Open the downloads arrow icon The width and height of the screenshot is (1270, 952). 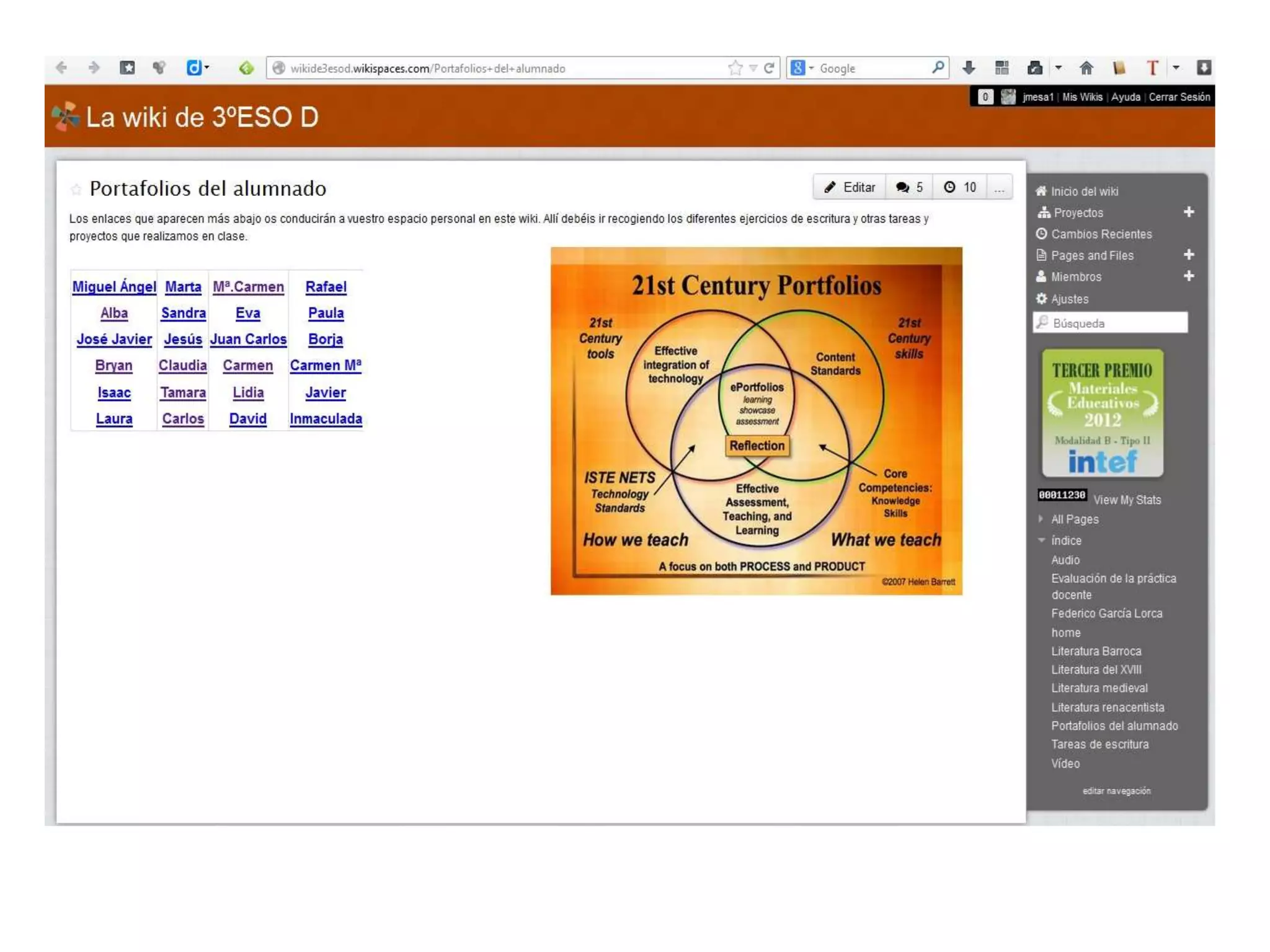pos(969,68)
